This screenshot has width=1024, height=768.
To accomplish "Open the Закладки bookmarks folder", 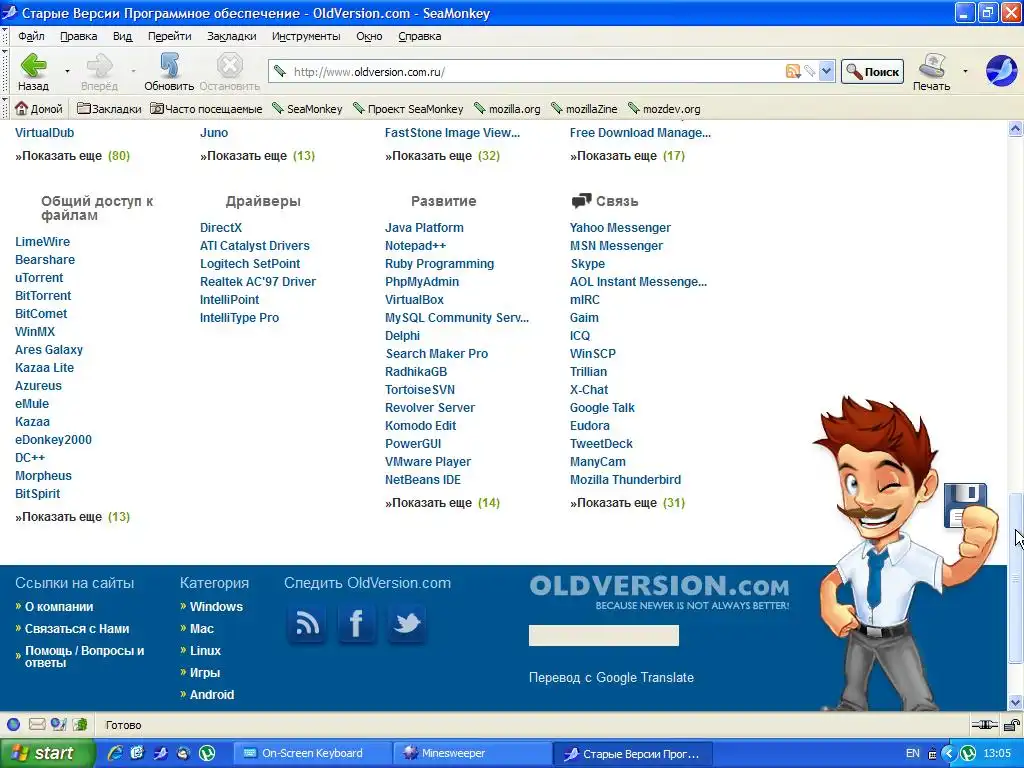I will tap(109, 109).
